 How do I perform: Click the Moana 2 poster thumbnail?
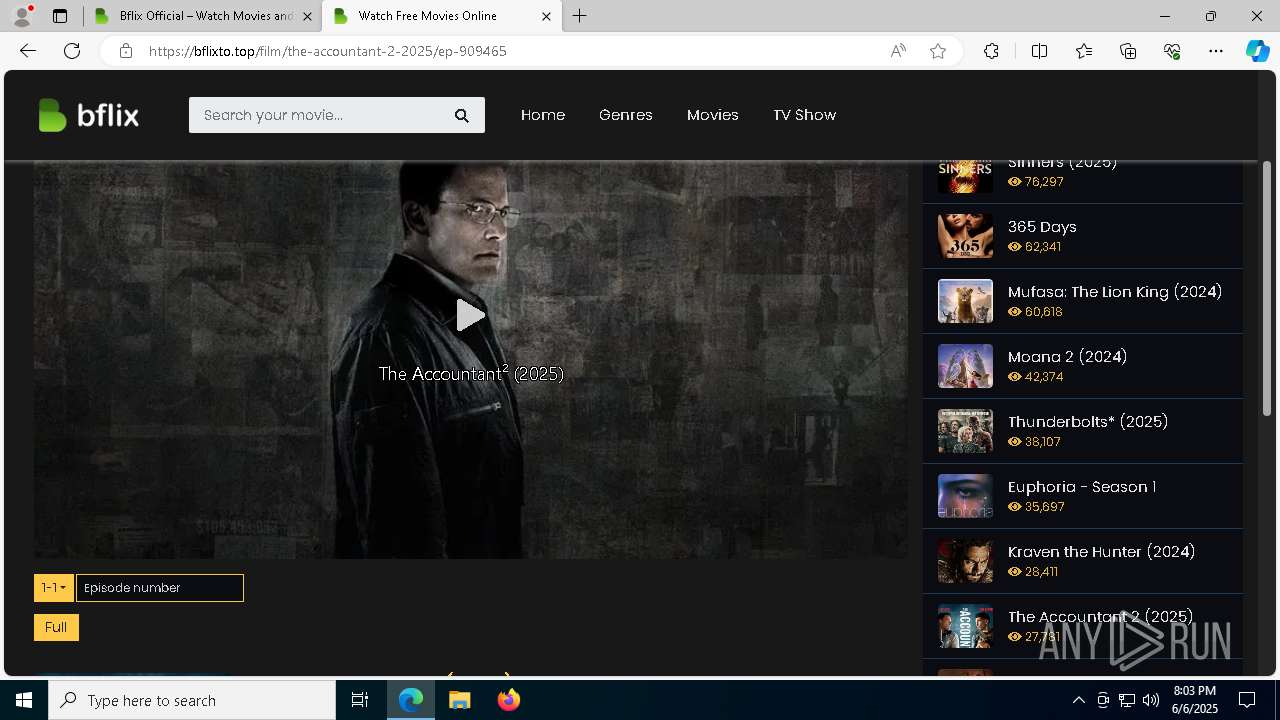[x=965, y=366]
